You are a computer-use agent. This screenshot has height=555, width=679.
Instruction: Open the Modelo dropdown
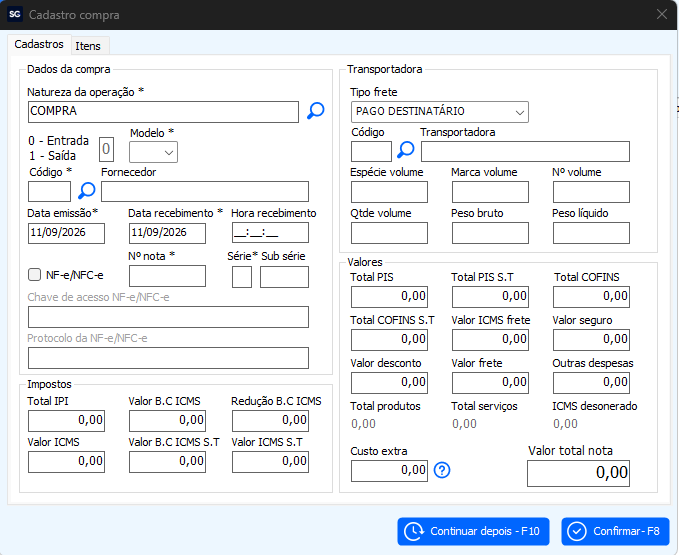pos(153,152)
